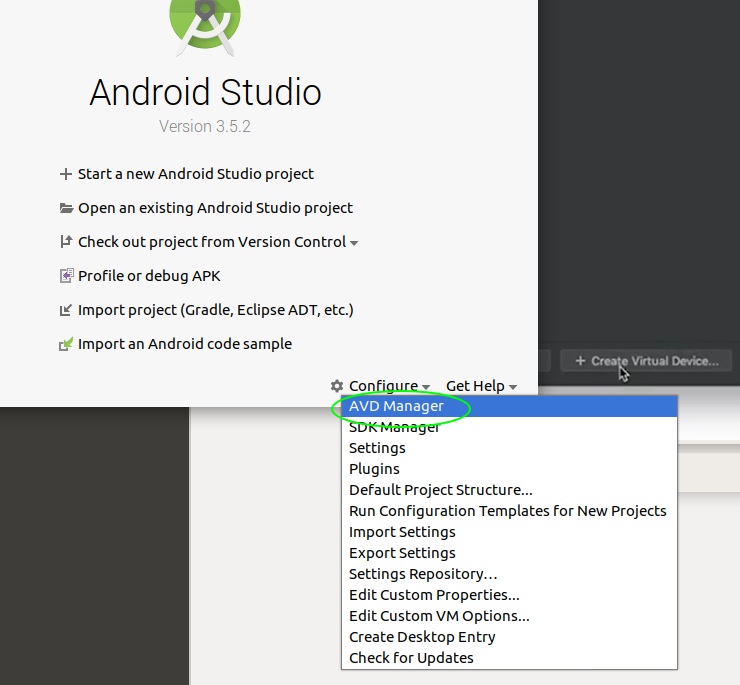Choose Plugins in the Configure menu
The image size is (740, 685).
(x=374, y=469)
